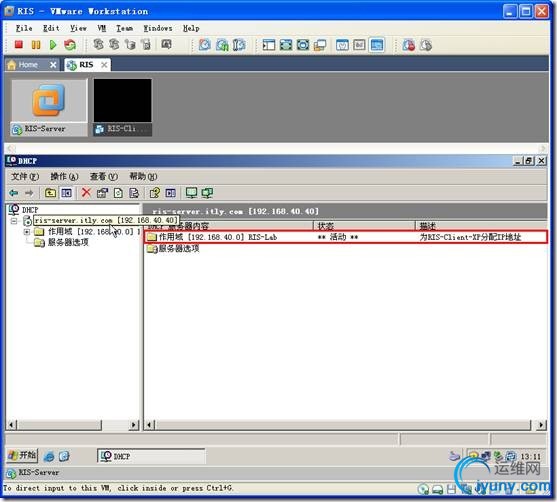This screenshot has height=502, width=557.
Task: Open the VMware Team menu
Action: [x=124, y=28]
